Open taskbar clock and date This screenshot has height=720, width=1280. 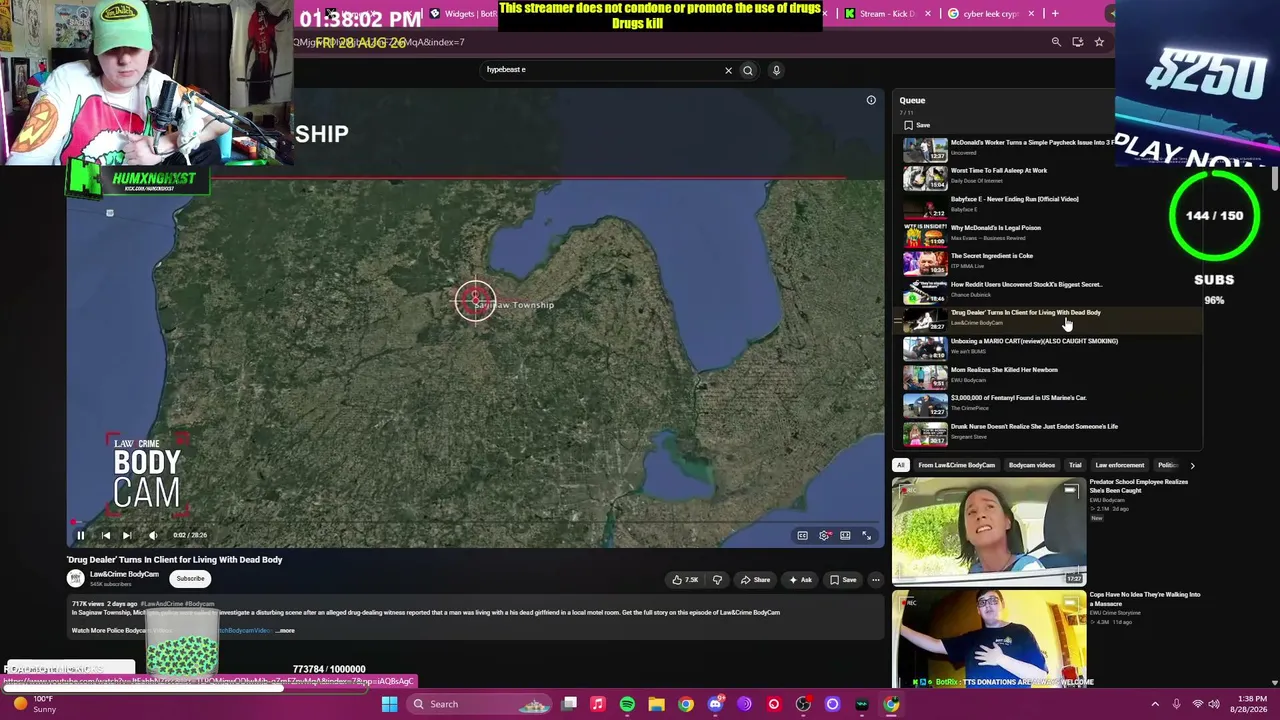point(1251,704)
